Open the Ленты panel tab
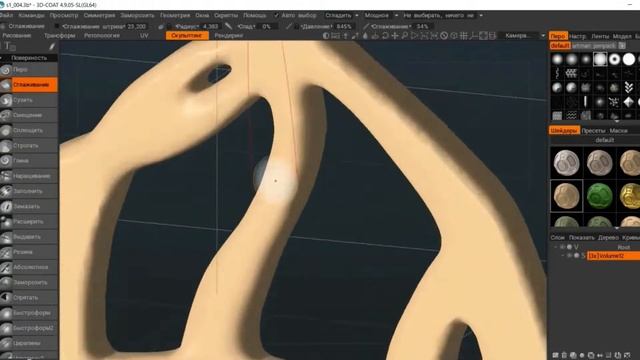This screenshot has height=360, width=640. click(600, 36)
